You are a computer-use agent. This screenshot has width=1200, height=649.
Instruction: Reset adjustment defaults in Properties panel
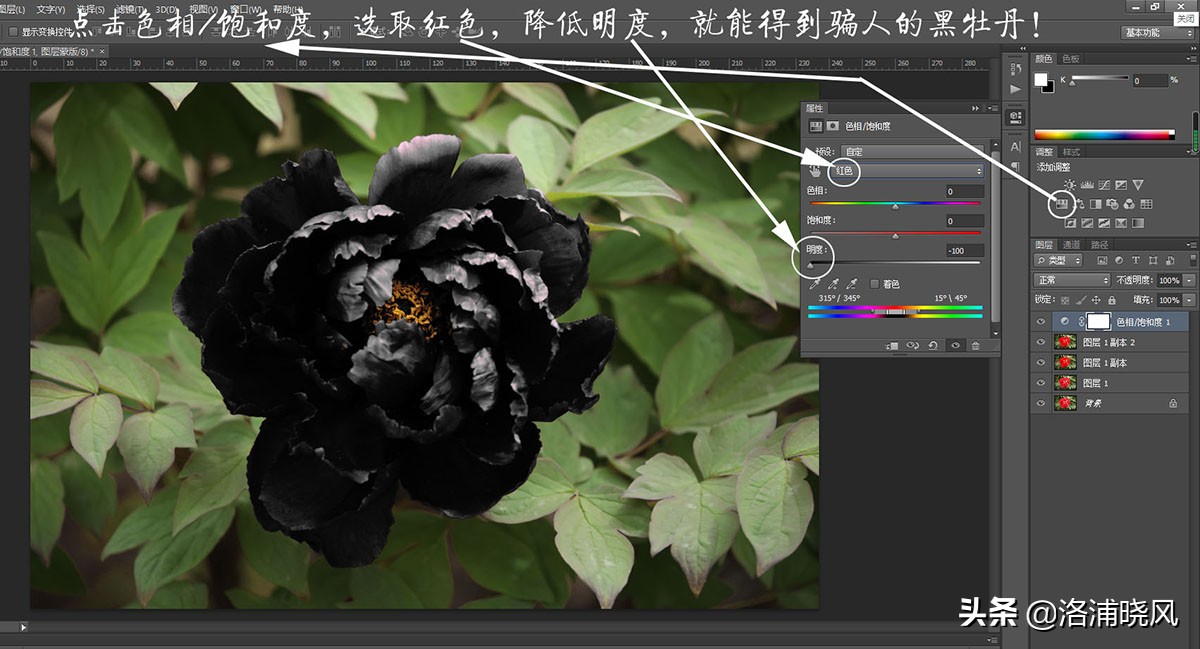[x=933, y=345]
